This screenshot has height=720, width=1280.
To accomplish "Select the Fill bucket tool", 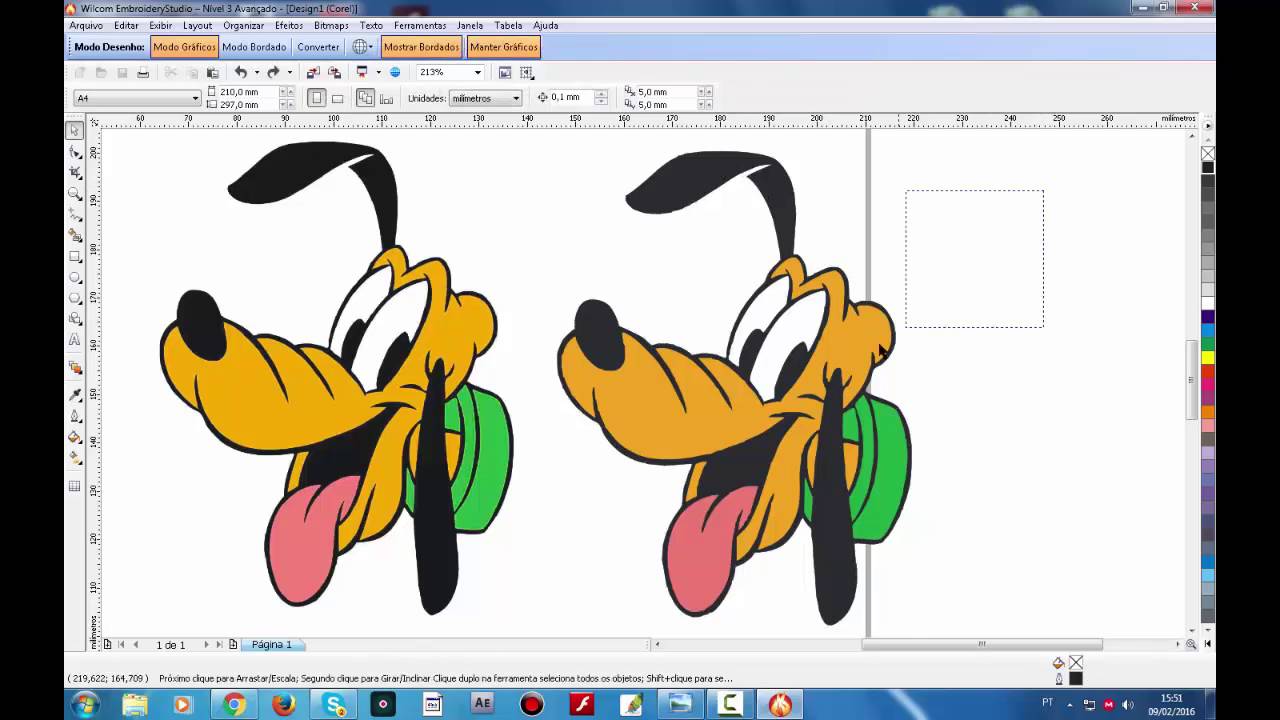I will point(75,437).
